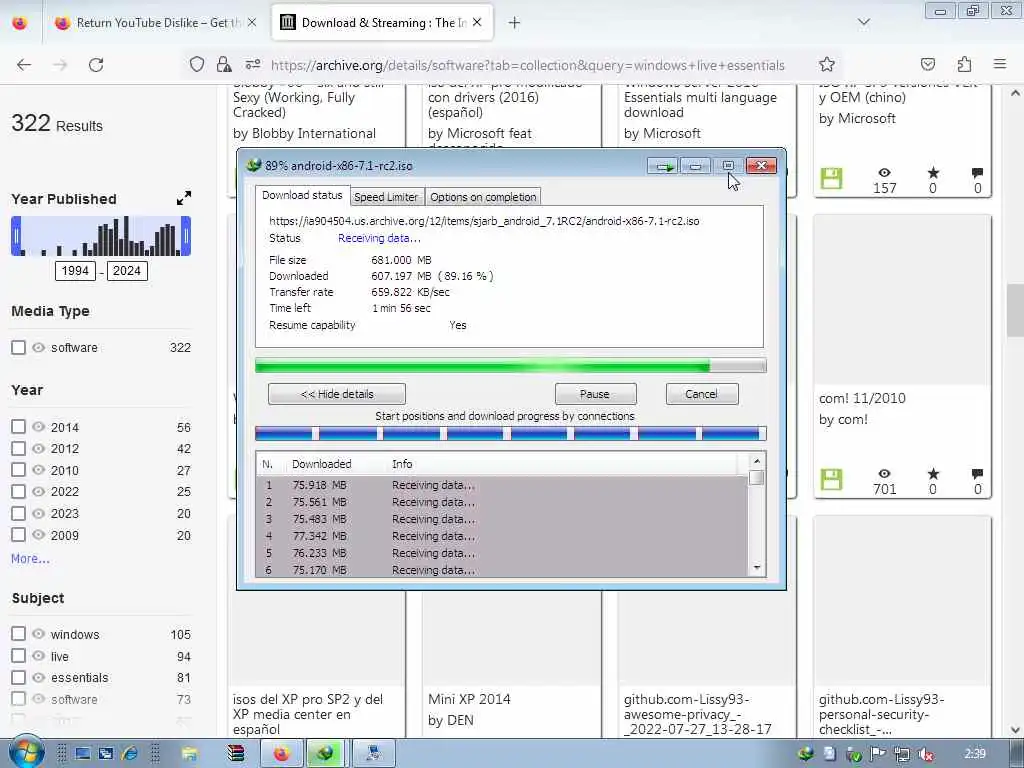1024x768 pixels.
Task: Click the IDM tray-minimize green arrow button
Action: coord(664,167)
